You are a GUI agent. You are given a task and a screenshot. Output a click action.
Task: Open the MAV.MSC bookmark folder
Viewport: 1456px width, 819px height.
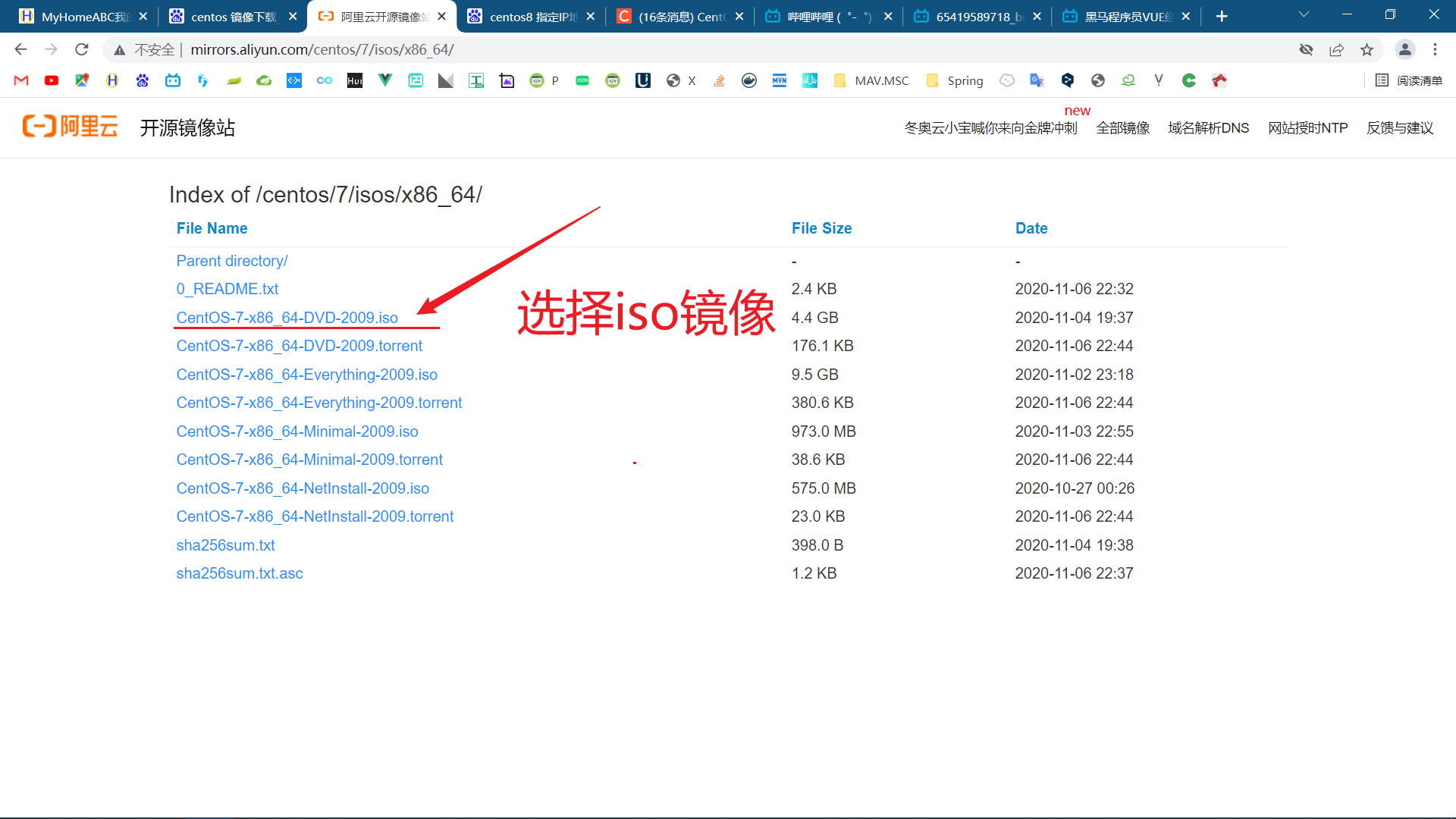point(871,80)
